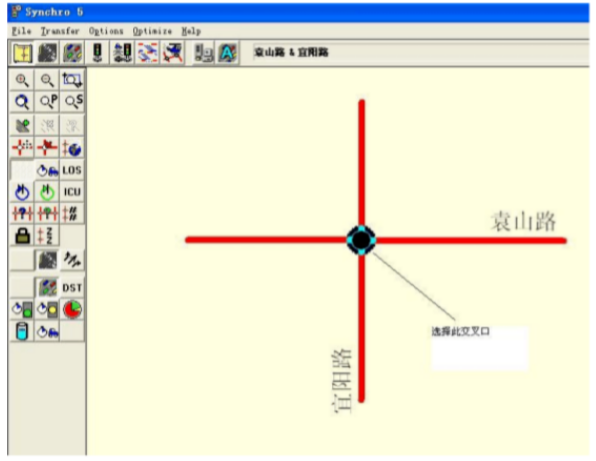Select the Zoom Window rectangle tool
The image size is (596, 461).
click(72, 80)
